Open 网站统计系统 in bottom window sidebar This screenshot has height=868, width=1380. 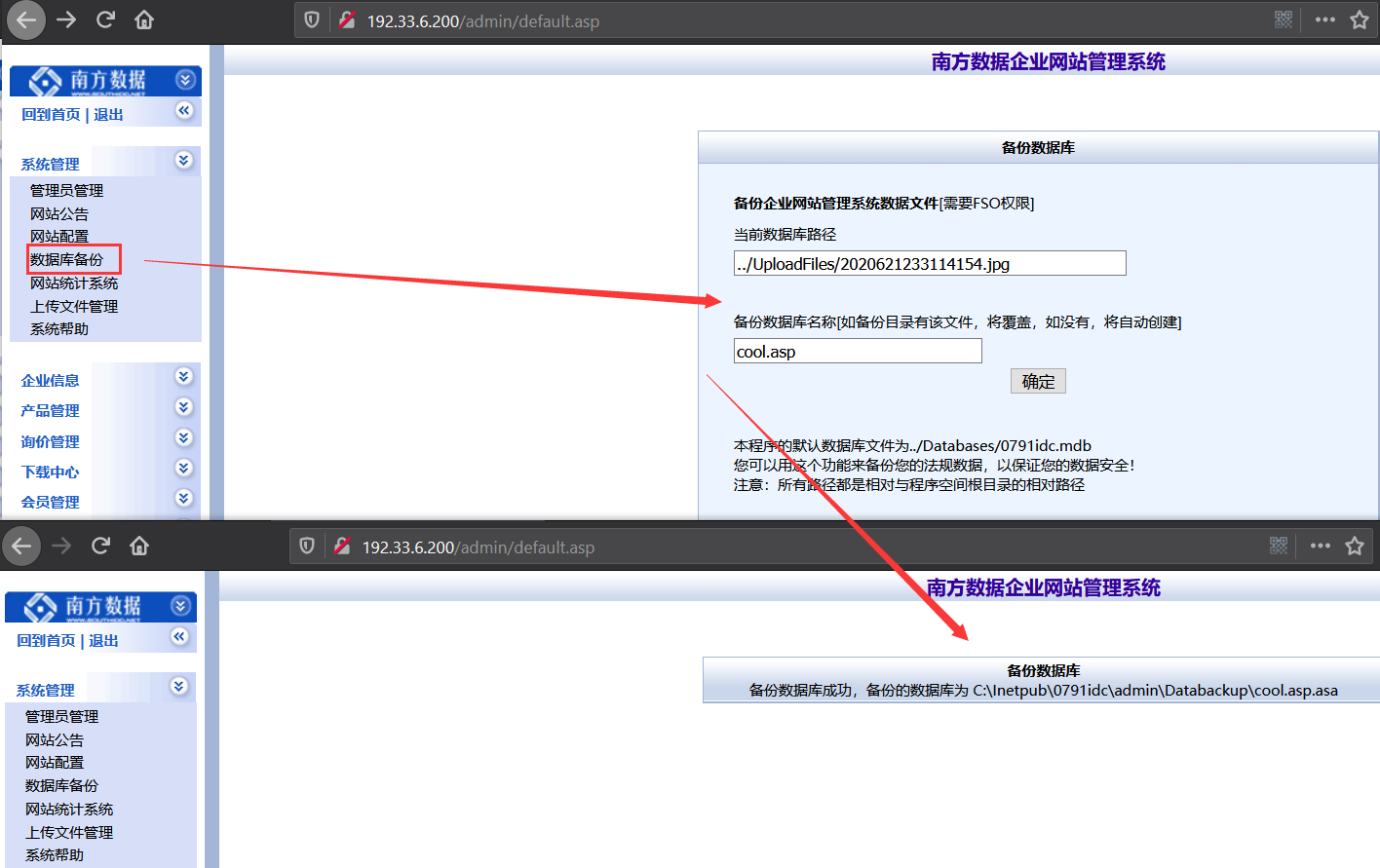tap(69, 810)
